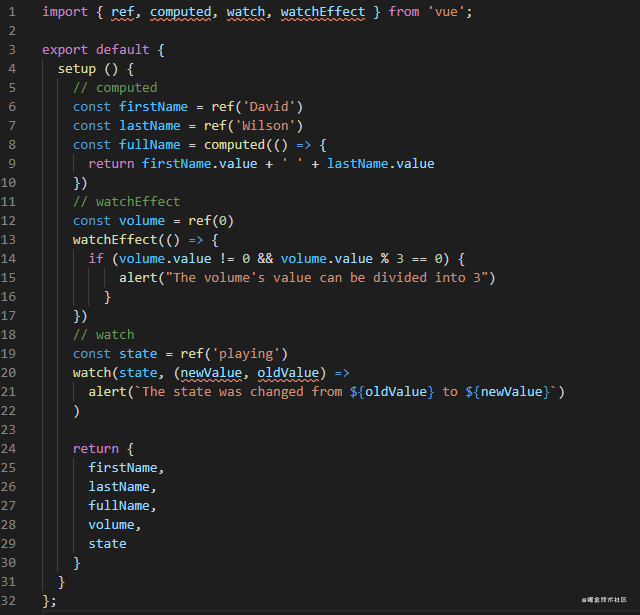Click the '// computed' comment
The width and height of the screenshot is (640, 615).
click(115, 88)
